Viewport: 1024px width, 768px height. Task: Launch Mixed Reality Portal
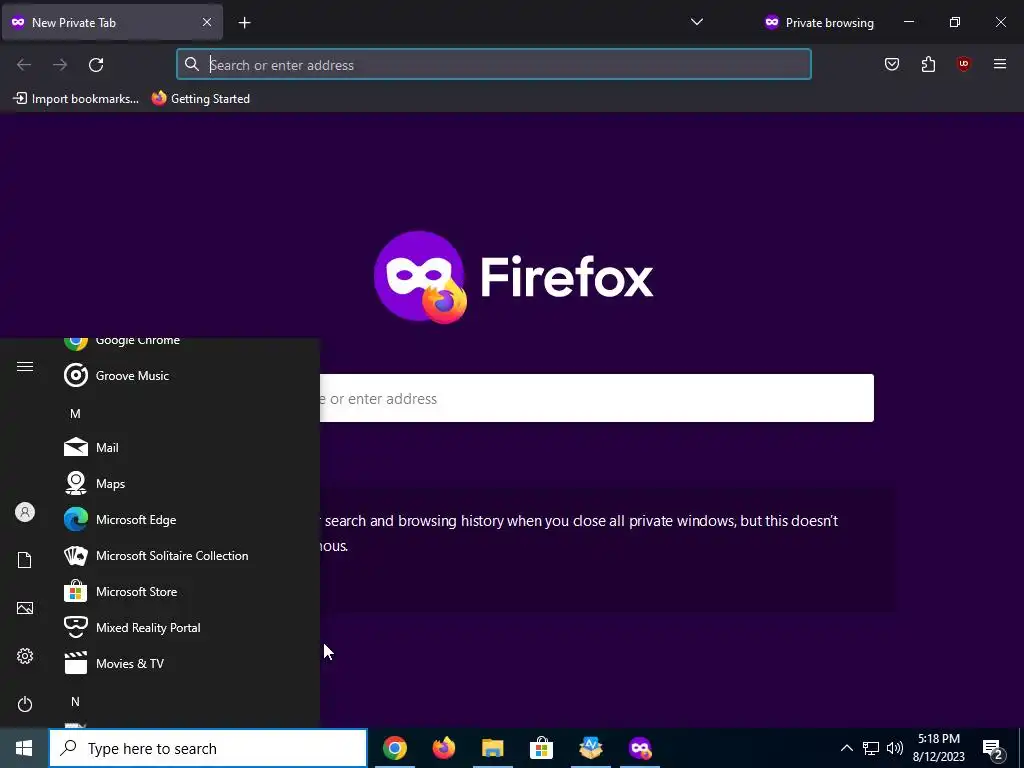click(191, 628)
